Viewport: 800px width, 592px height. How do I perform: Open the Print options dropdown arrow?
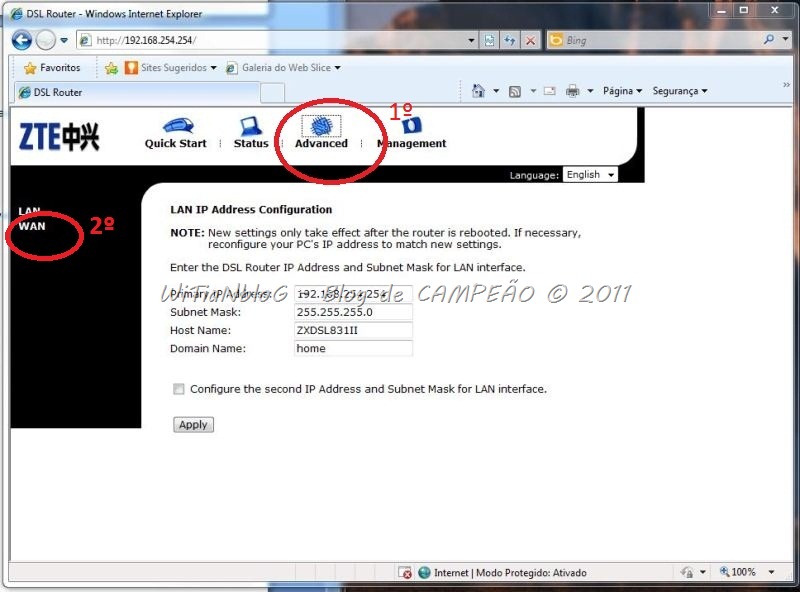click(x=590, y=91)
